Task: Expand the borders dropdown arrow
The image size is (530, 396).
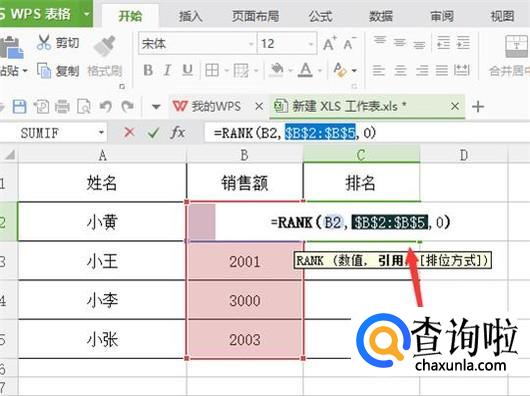Action: pos(226,71)
